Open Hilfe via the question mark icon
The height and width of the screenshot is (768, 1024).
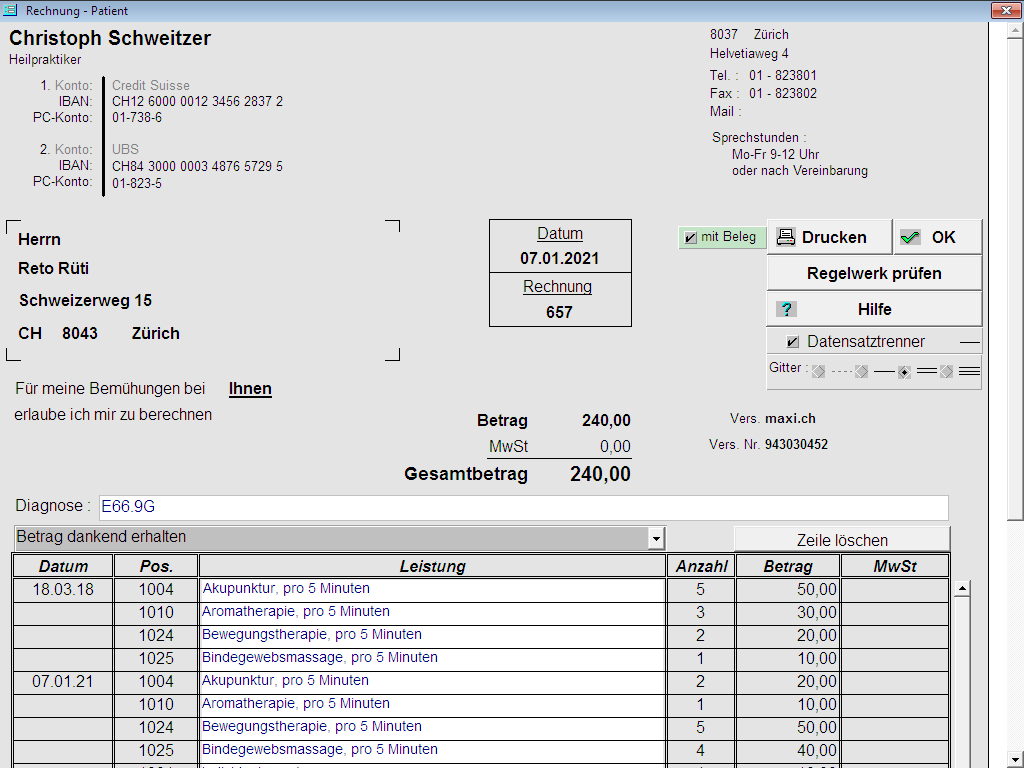coord(787,309)
